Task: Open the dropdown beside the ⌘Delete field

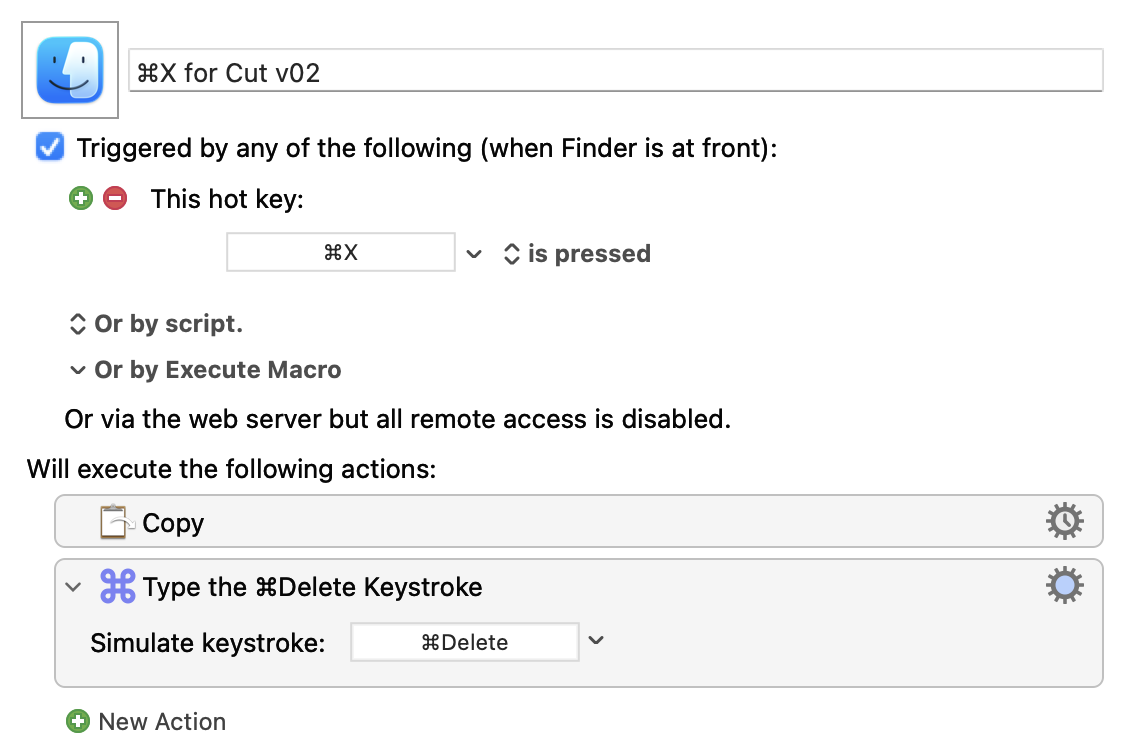Action: [x=596, y=641]
